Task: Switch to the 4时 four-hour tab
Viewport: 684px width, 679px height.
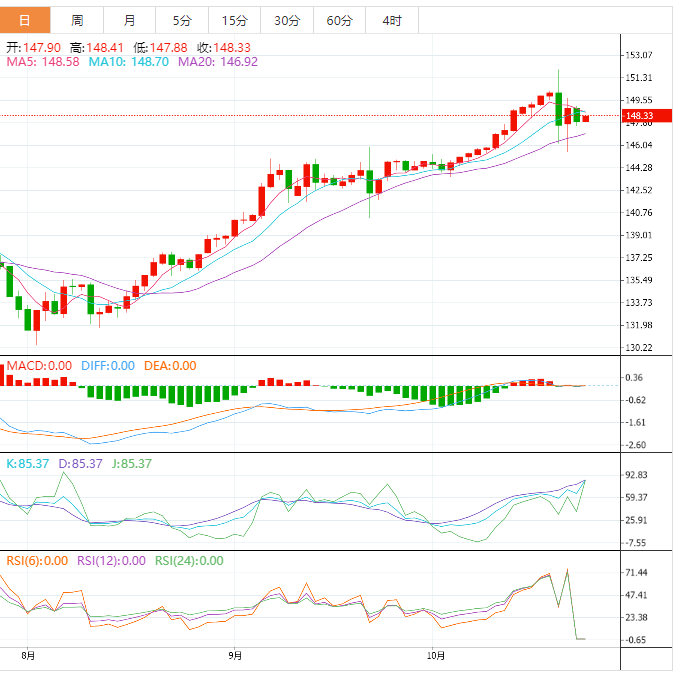Action: pyautogui.click(x=392, y=20)
